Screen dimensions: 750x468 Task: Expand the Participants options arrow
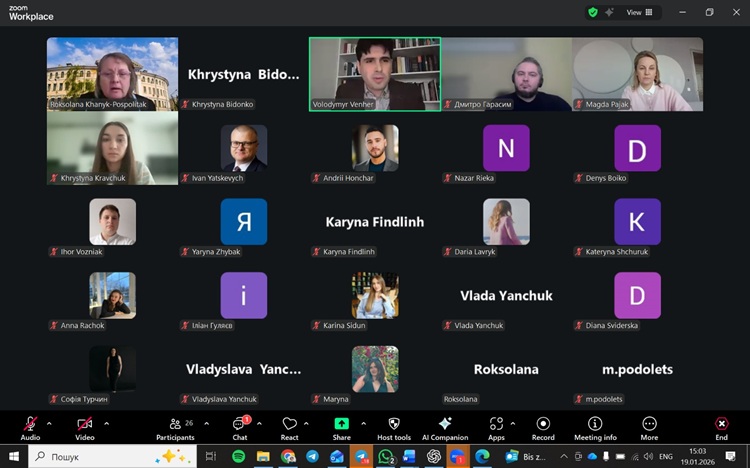tap(204, 422)
